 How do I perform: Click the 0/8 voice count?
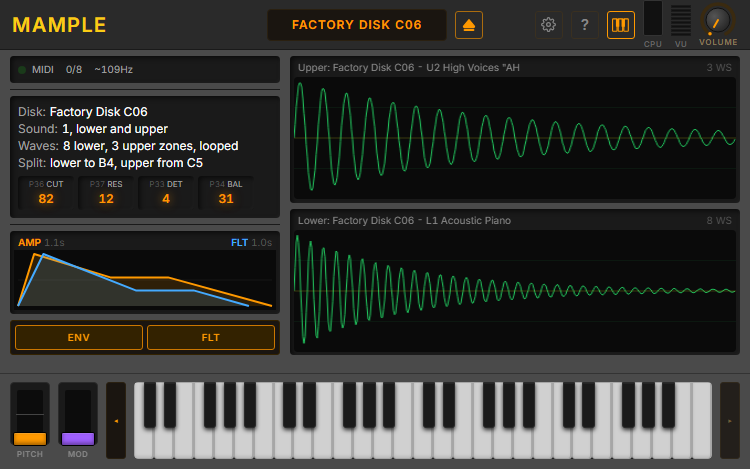[74, 70]
